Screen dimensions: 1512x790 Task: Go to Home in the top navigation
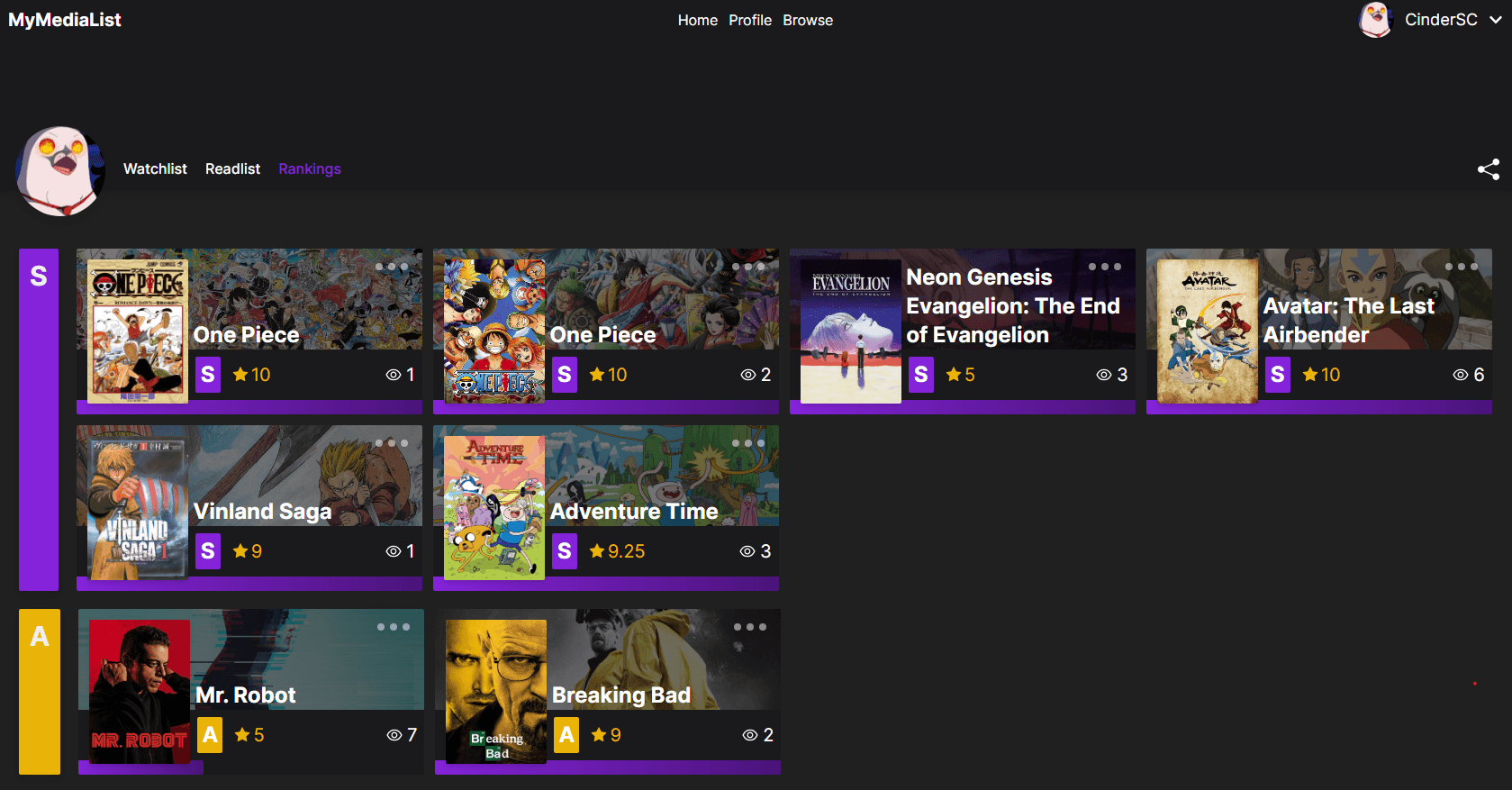pos(698,20)
